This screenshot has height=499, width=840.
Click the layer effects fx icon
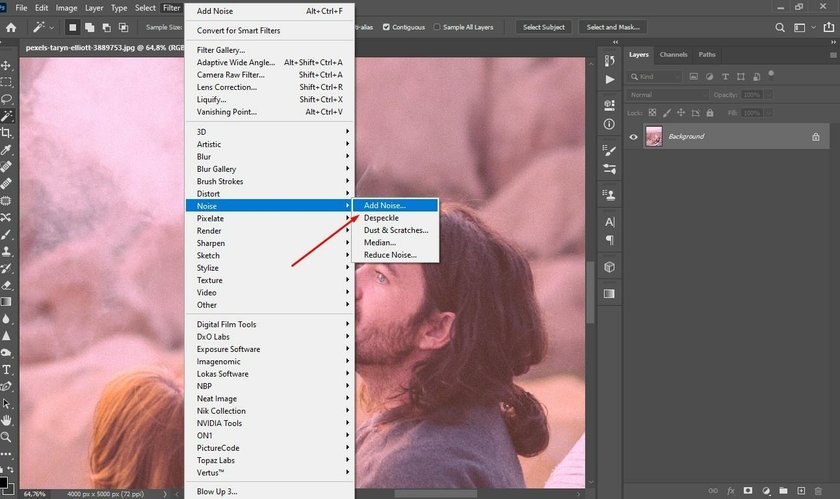pyautogui.click(x=731, y=490)
